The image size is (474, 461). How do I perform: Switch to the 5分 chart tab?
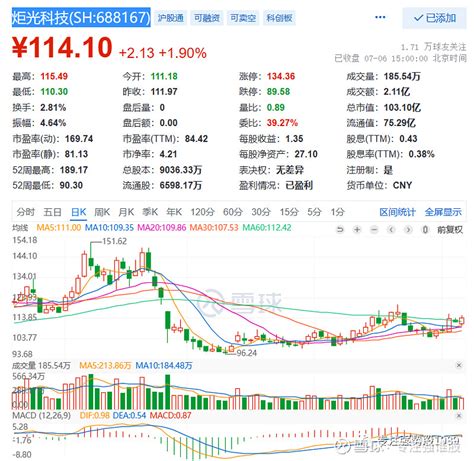[314, 212]
